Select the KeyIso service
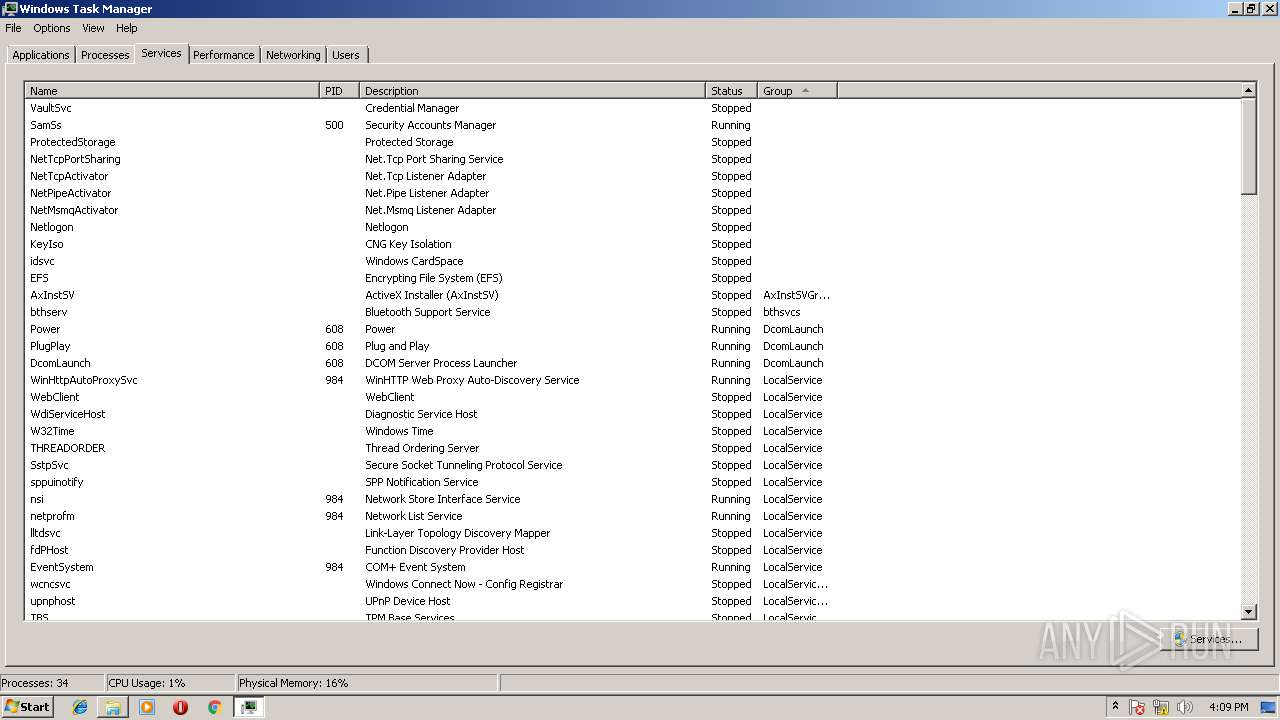 click(47, 244)
